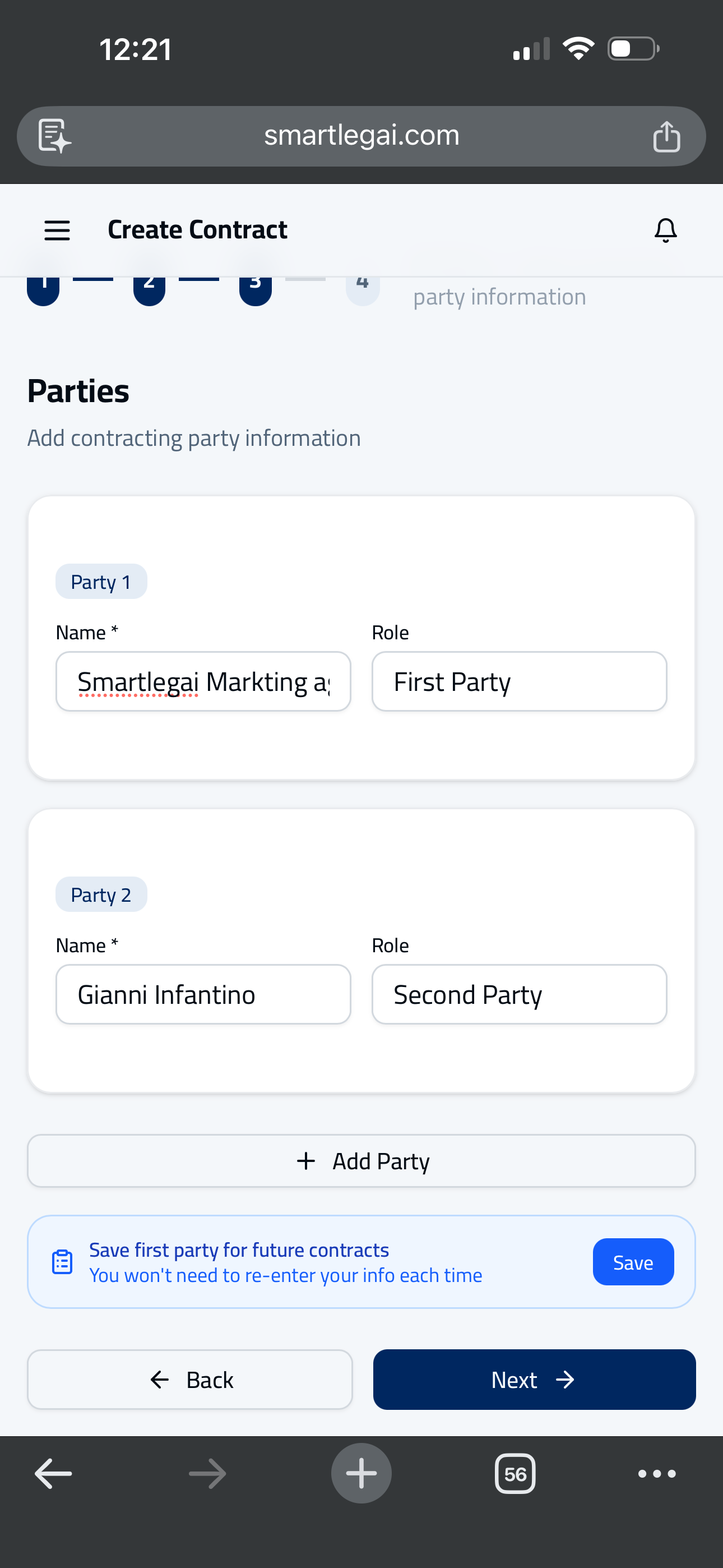The height and width of the screenshot is (1568, 723).
Task: Open browser more options menu
Action: (657, 1474)
